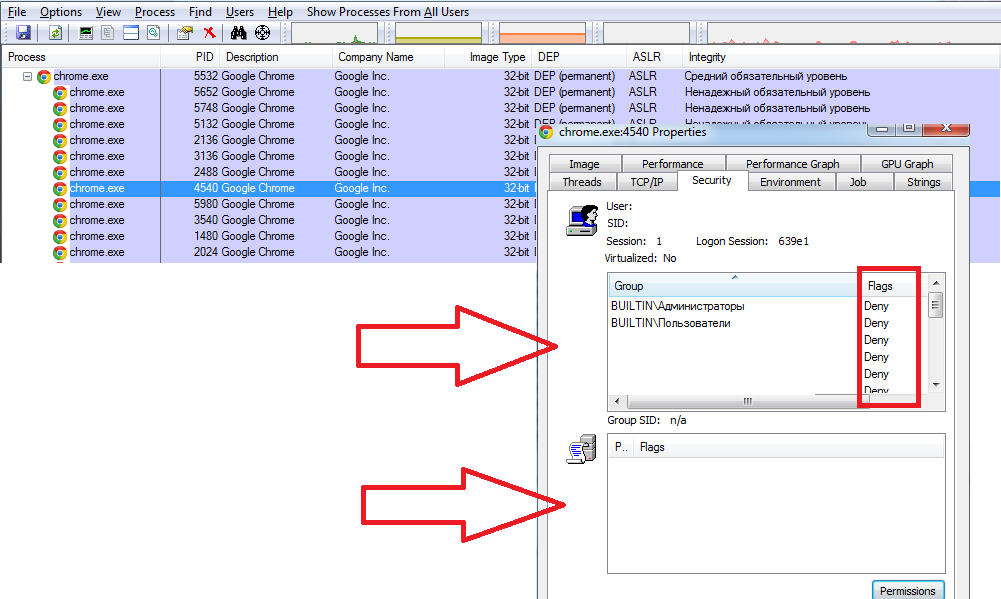Click the yellow commit history mini graph
Image resolution: width=1001 pixels, height=599 pixels.
click(x=439, y=33)
